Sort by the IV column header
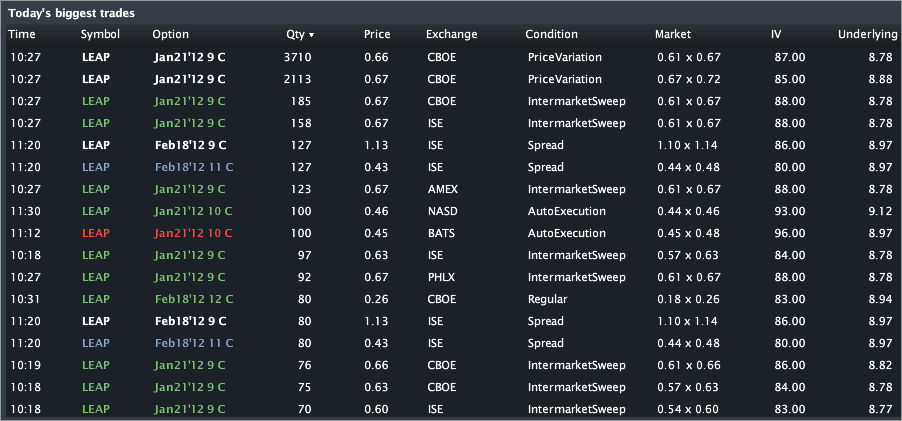Image resolution: width=902 pixels, height=421 pixels. pos(776,35)
